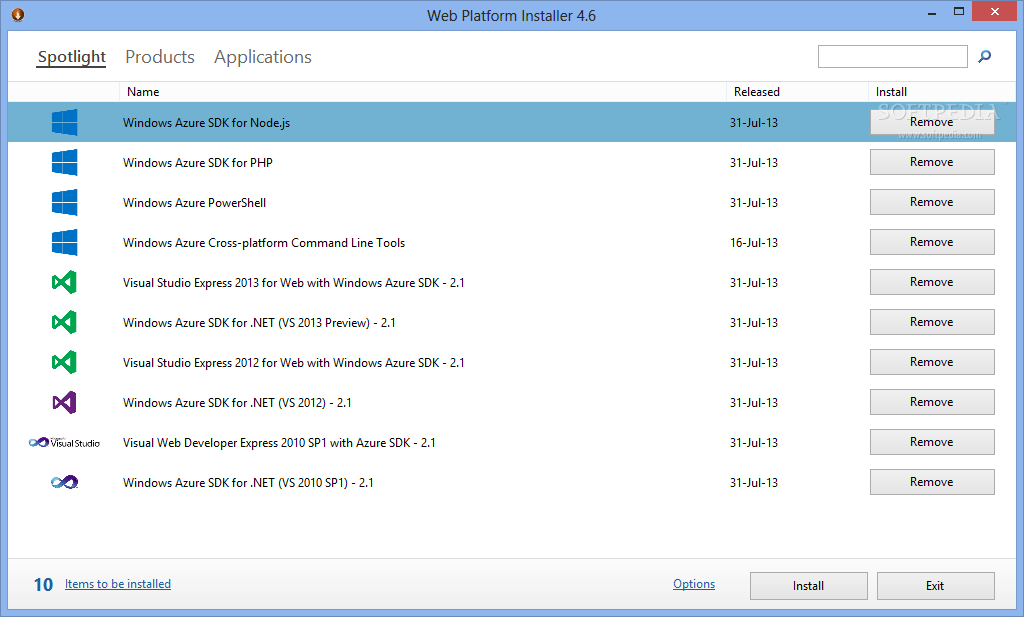Click the Windows icon beside Azure PowerShell

pyautogui.click(x=65, y=202)
